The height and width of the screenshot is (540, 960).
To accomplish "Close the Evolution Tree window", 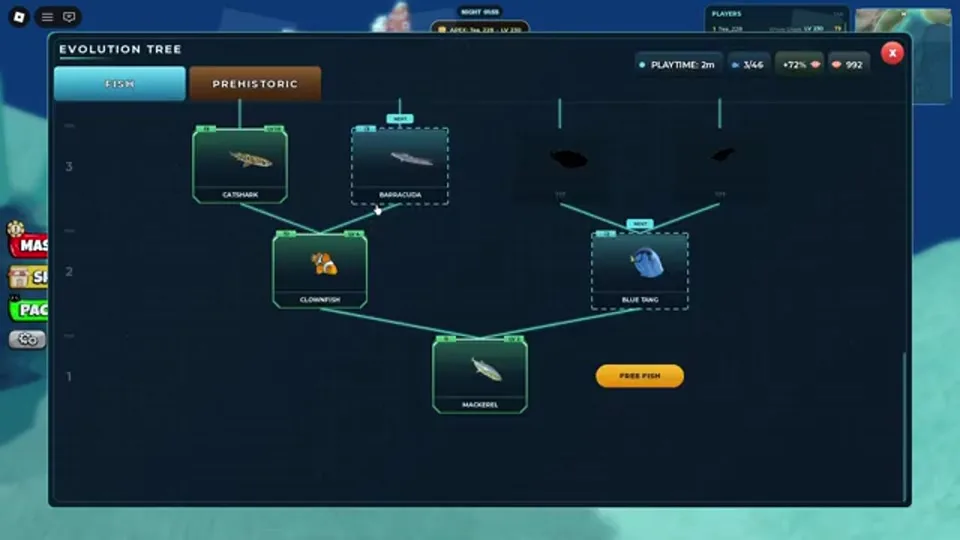I will click(x=892, y=53).
